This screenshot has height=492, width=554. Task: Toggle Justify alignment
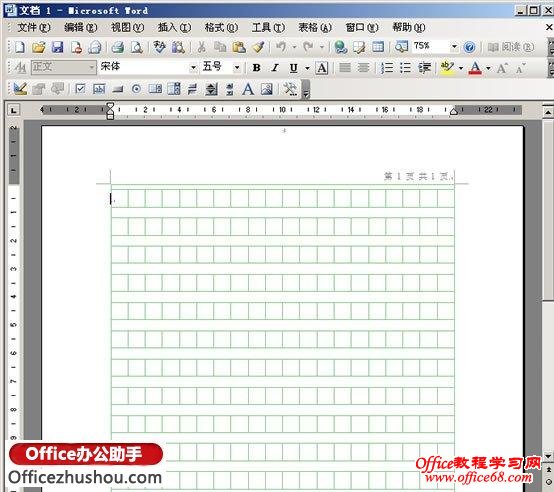click(x=345, y=68)
